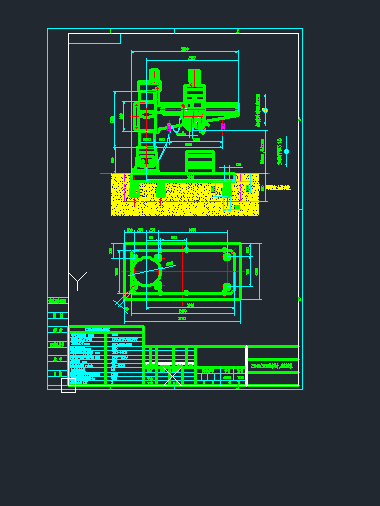Select the drill head on the radial arm
380x506 pixels.
[194, 100]
